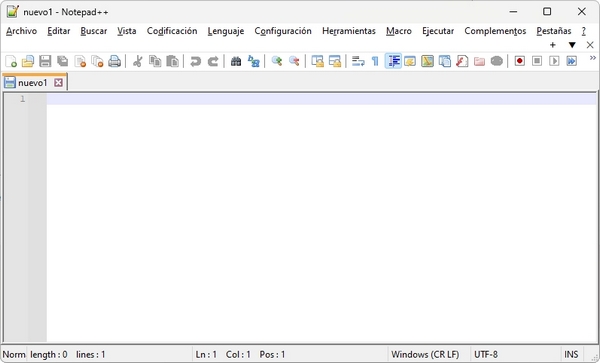Open the Lenguaje menu
This screenshot has width=600, height=363.
tap(226, 31)
